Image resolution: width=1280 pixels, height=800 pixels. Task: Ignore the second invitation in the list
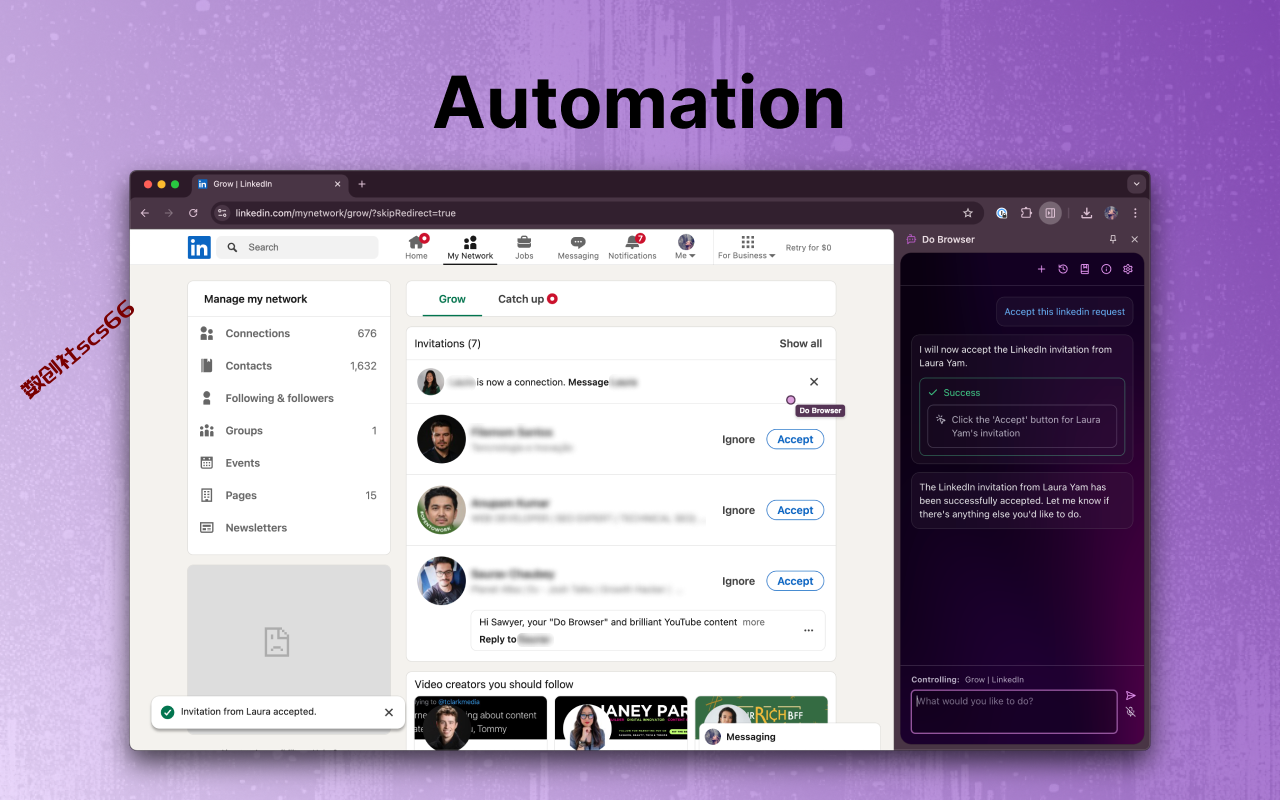click(x=738, y=511)
